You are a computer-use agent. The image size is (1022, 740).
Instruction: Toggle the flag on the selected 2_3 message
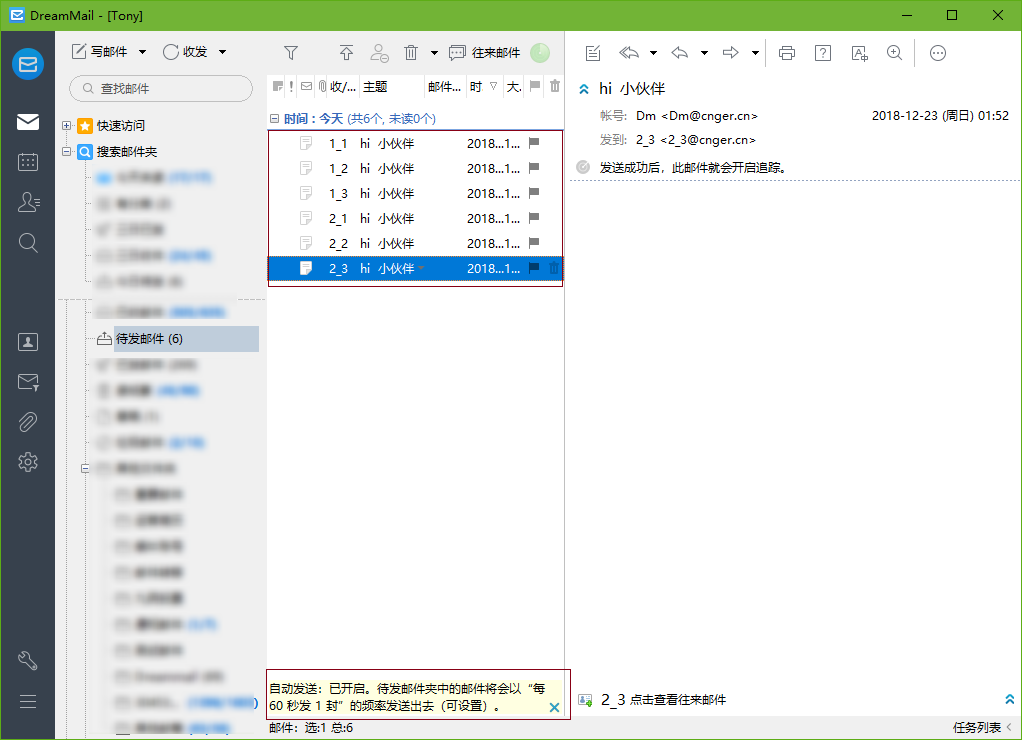[534, 267]
